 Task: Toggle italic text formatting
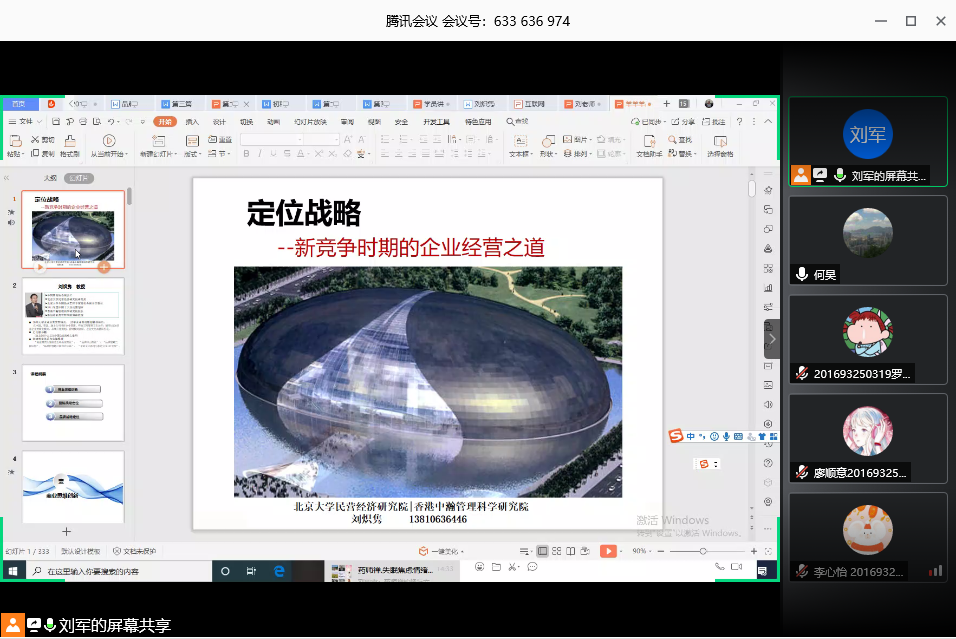(260, 154)
